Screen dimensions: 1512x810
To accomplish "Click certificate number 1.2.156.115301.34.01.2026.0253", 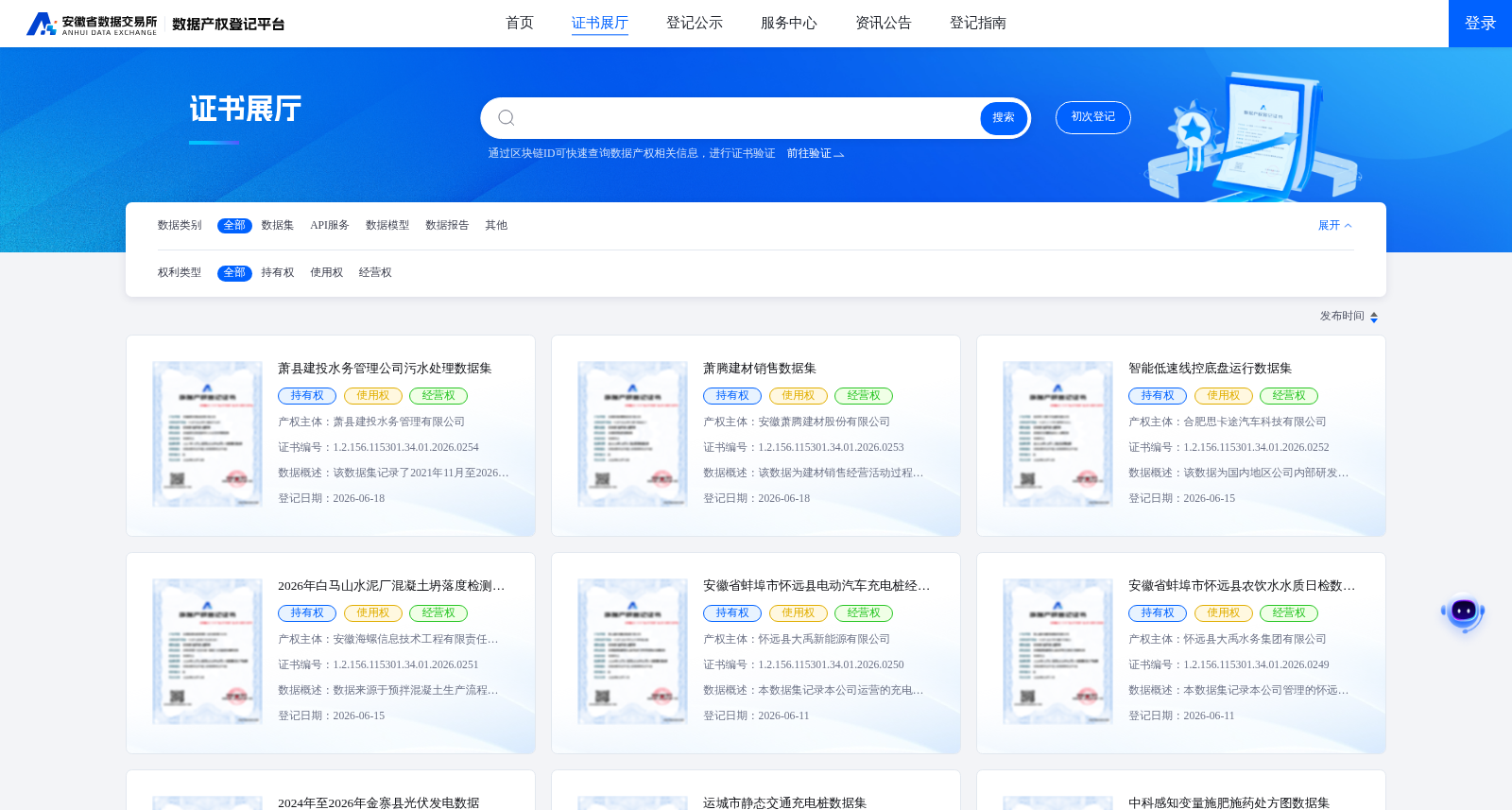I will point(832,447).
